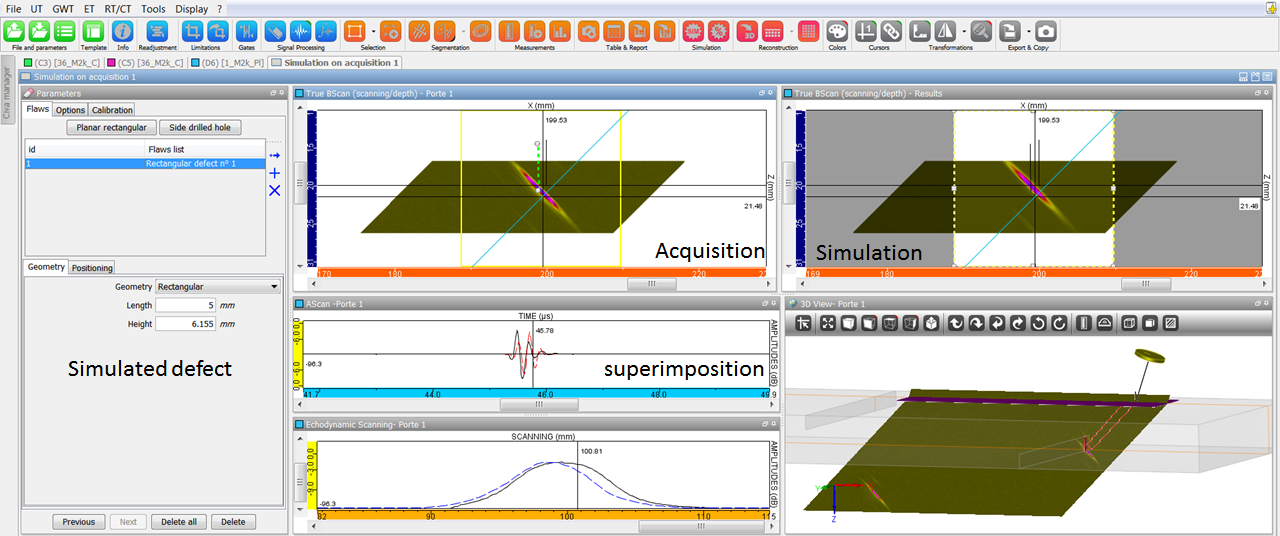Click the Gates toolbar icon
Screen dimensions: 1280x536
tap(247, 31)
